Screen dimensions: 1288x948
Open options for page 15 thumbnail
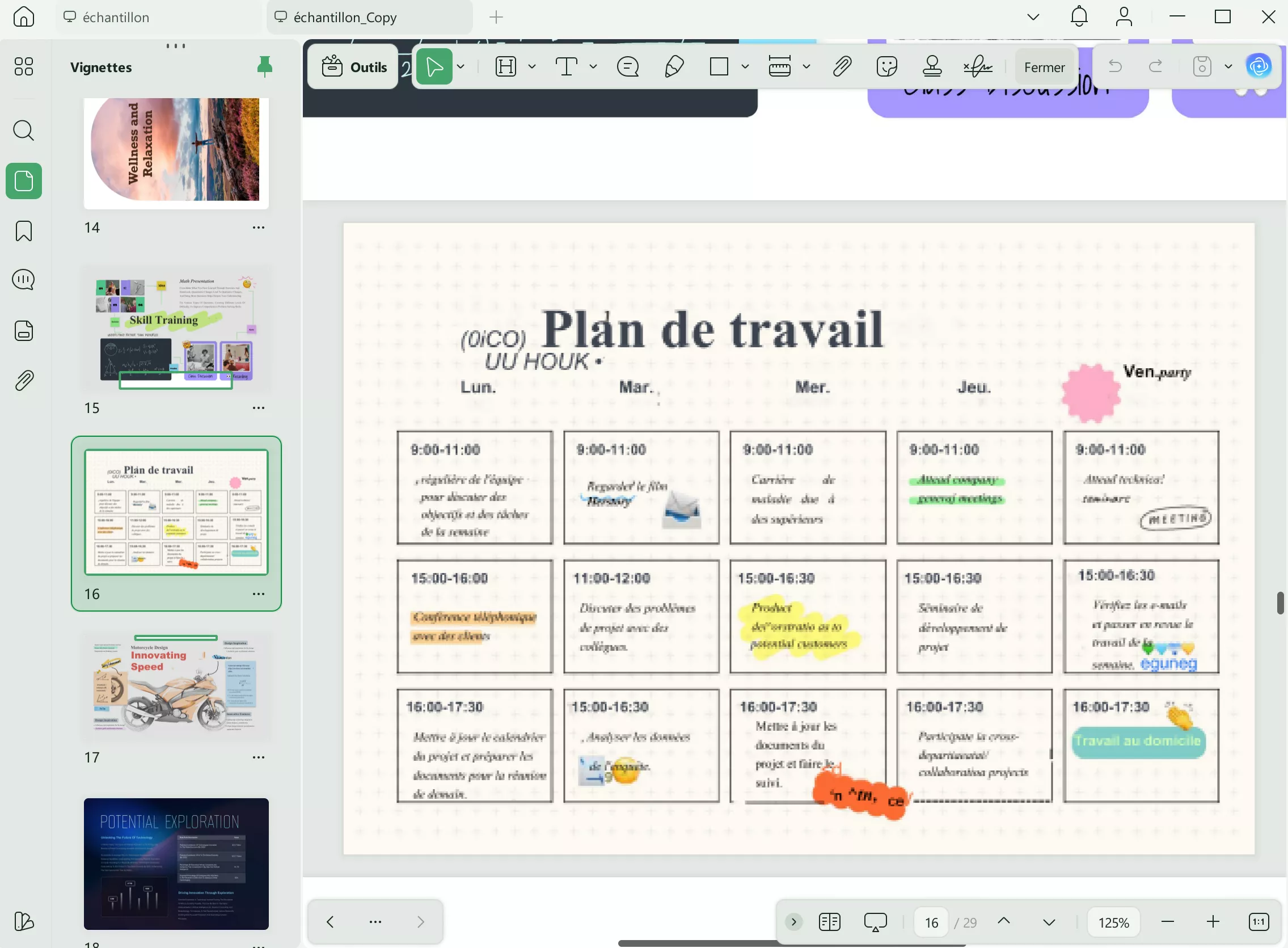(258, 408)
